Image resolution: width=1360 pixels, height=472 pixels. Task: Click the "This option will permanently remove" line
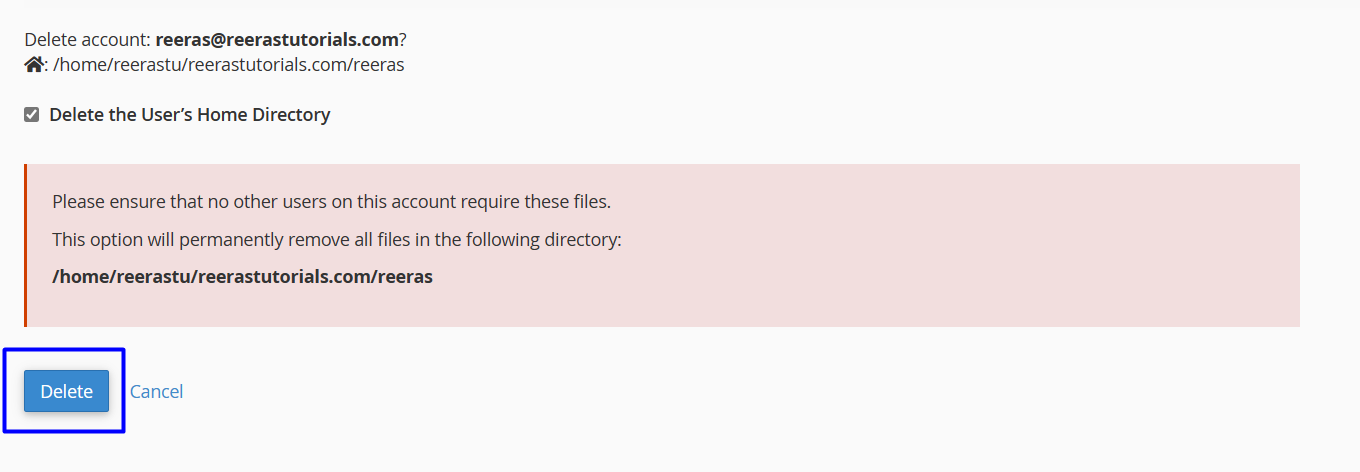(336, 240)
